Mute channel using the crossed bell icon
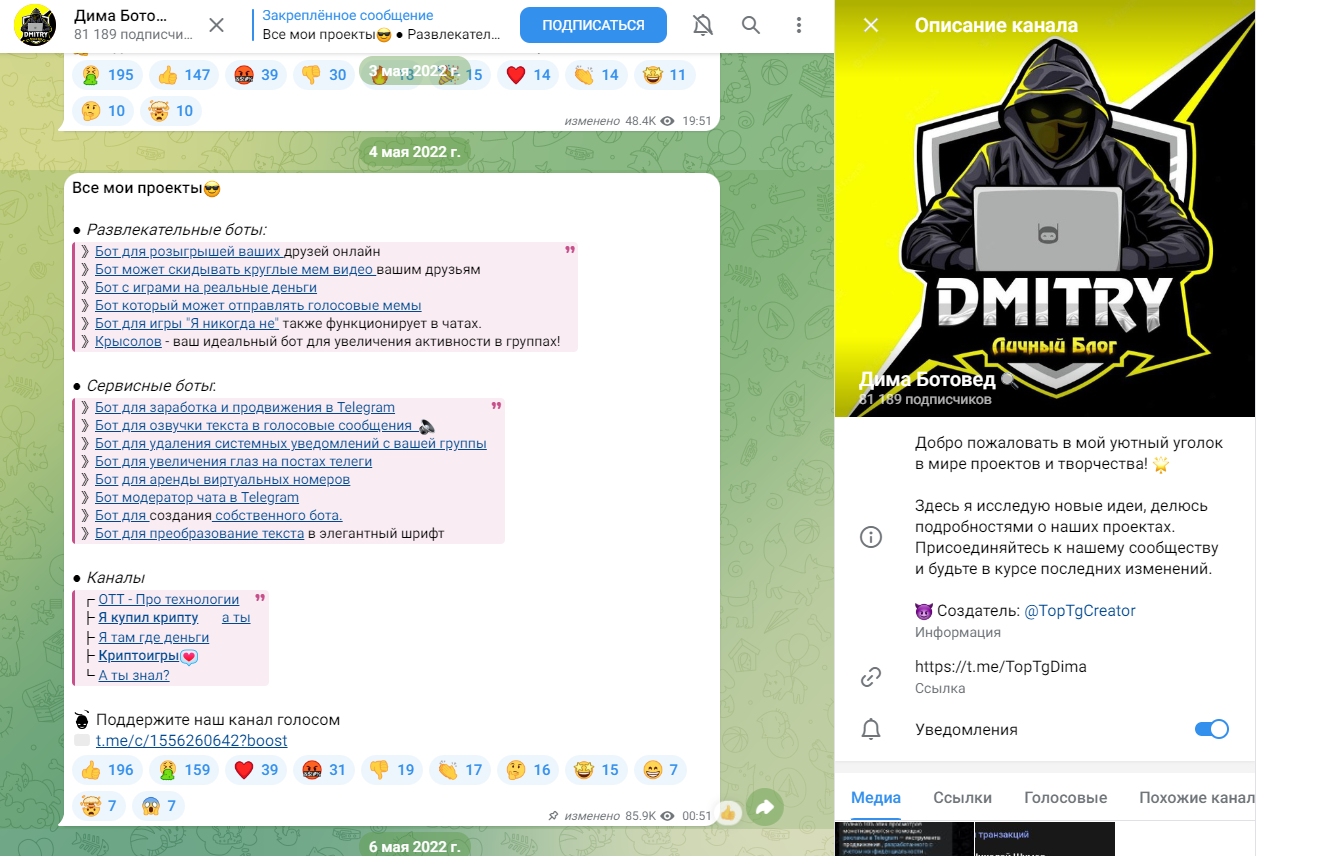The height and width of the screenshot is (856, 1339). click(x=703, y=25)
